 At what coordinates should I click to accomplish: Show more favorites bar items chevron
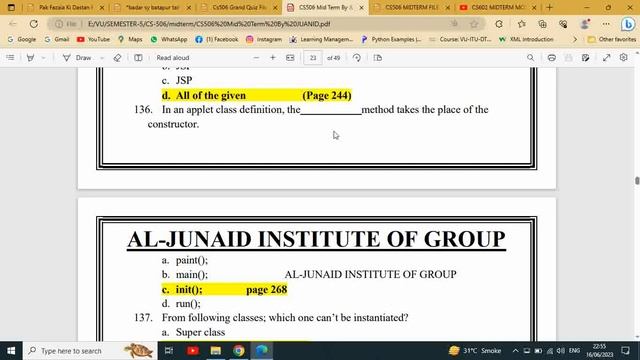575,39
